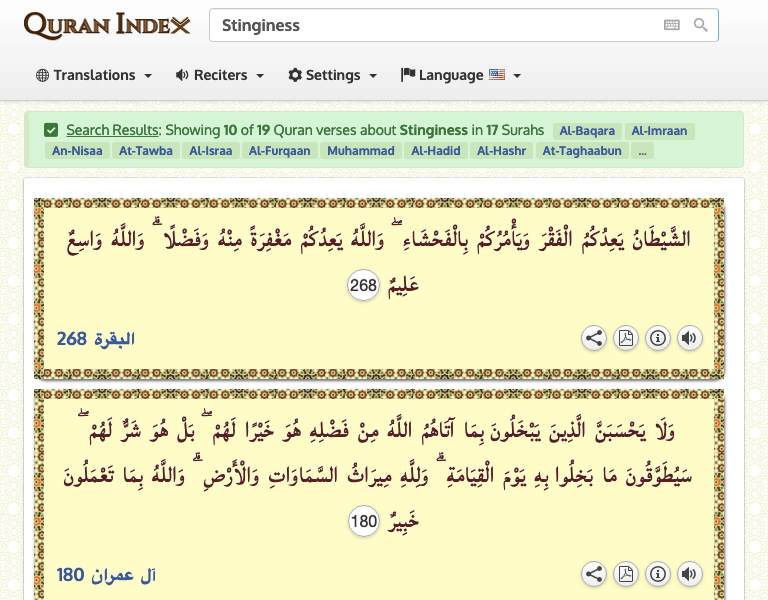This screenshot has height=600, width=768.
Task: Open the Language menu
Action: click(460, 75)
